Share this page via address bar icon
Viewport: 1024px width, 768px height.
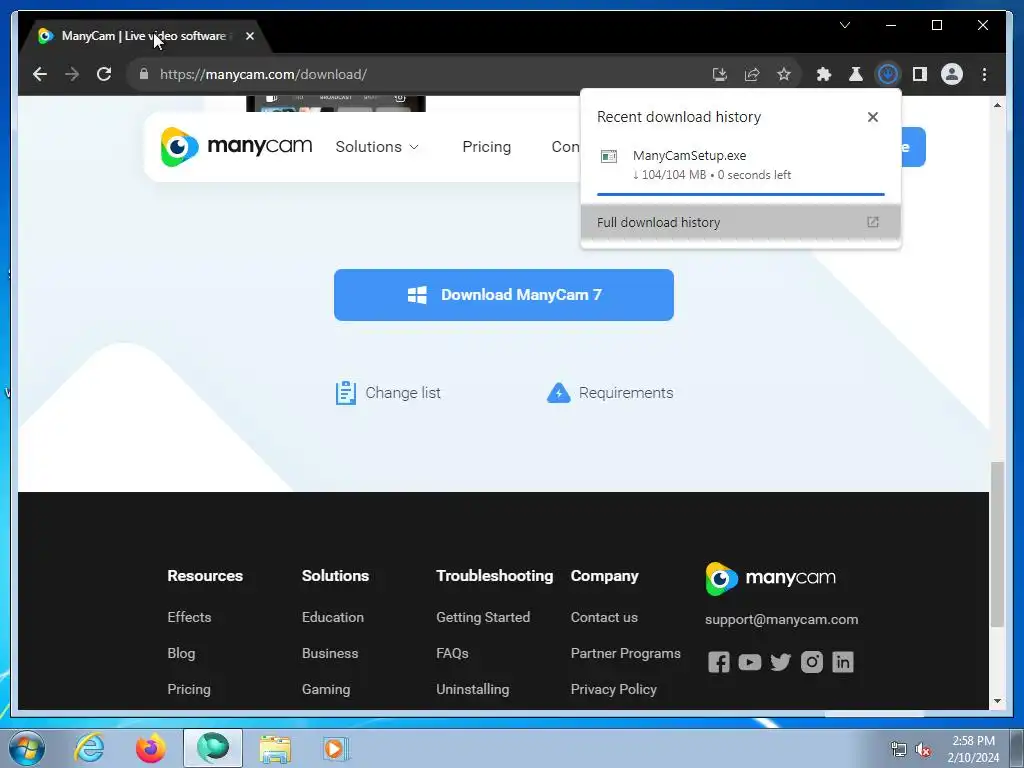pos(752,74)
